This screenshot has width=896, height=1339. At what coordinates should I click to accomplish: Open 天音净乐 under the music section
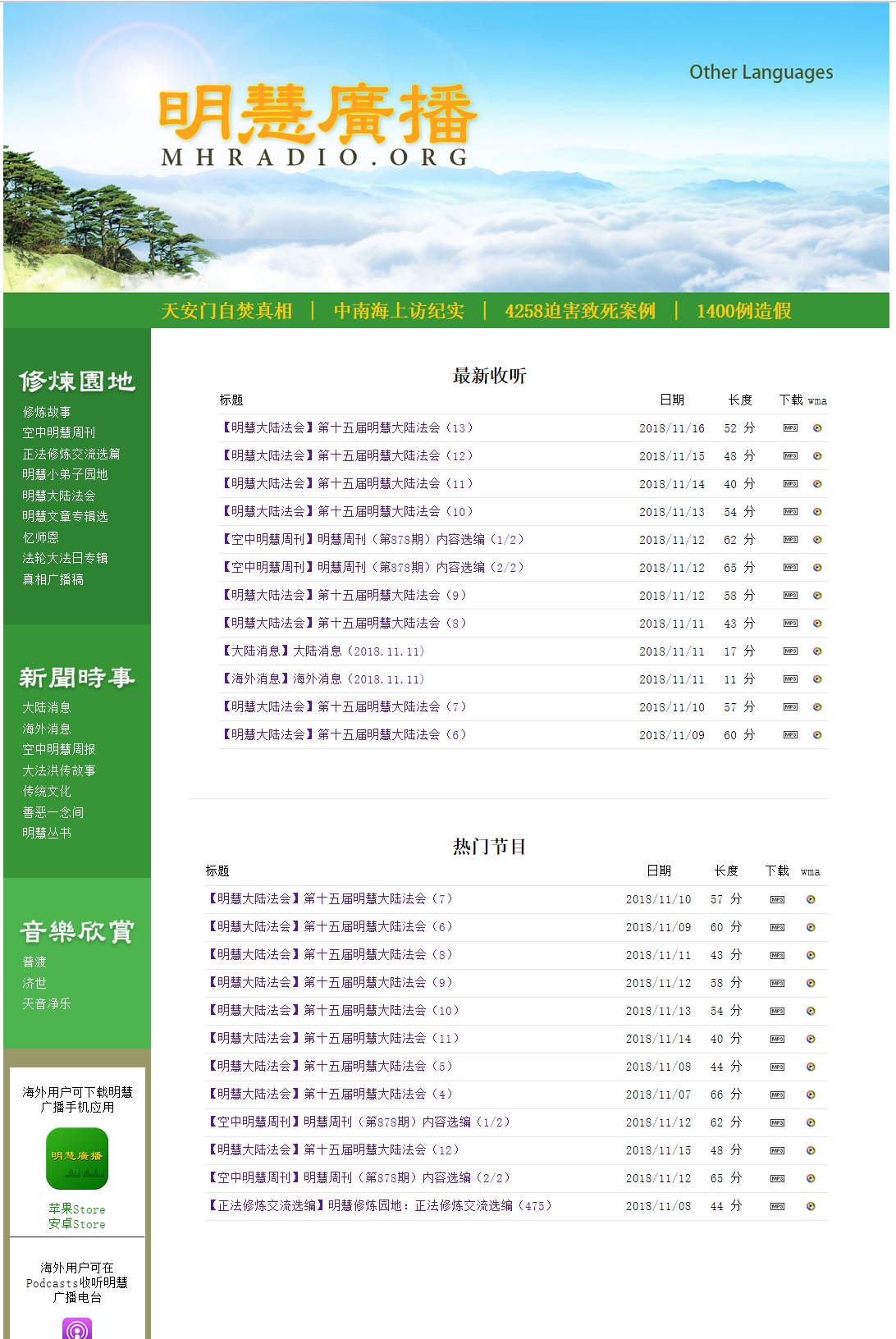click(47, 1003)
